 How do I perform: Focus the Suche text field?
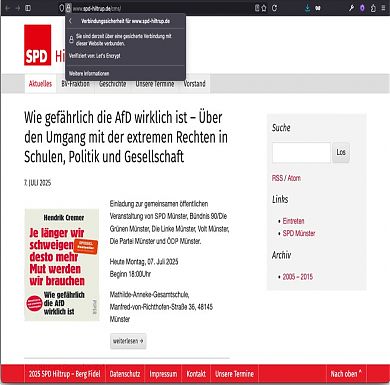pyautogui.click(x=301, y=152)
